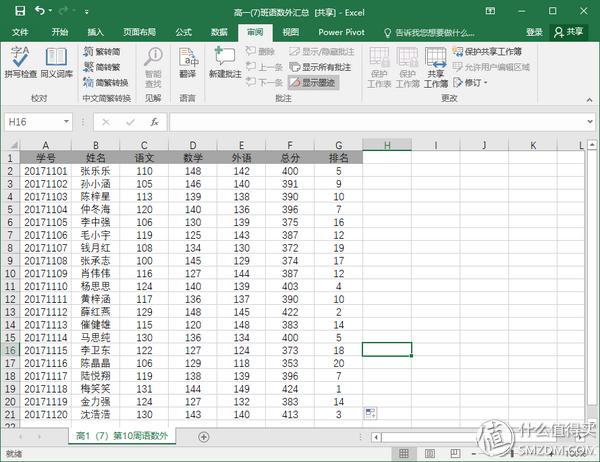Switch to Normal view icon in status bar
The image size is (600, 462).
pos(403,454)
